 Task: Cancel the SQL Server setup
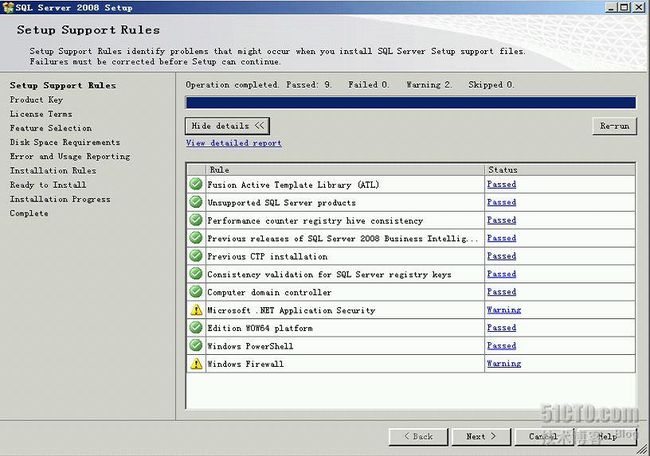543,437
